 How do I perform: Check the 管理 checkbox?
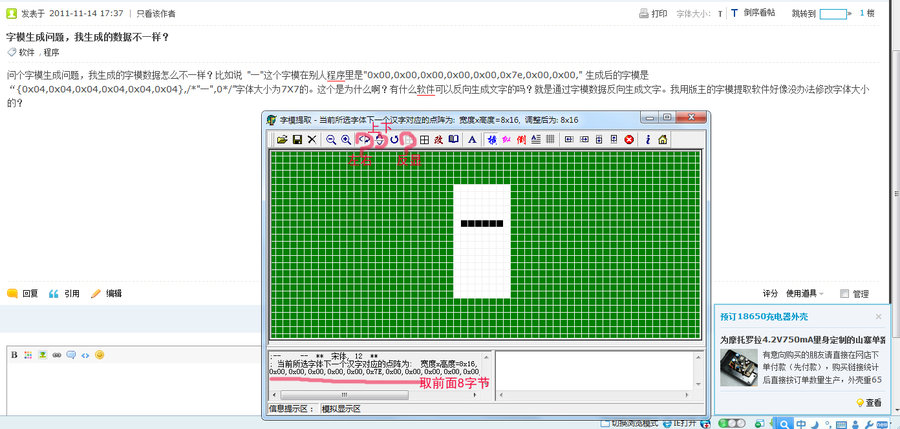[844, 293]
